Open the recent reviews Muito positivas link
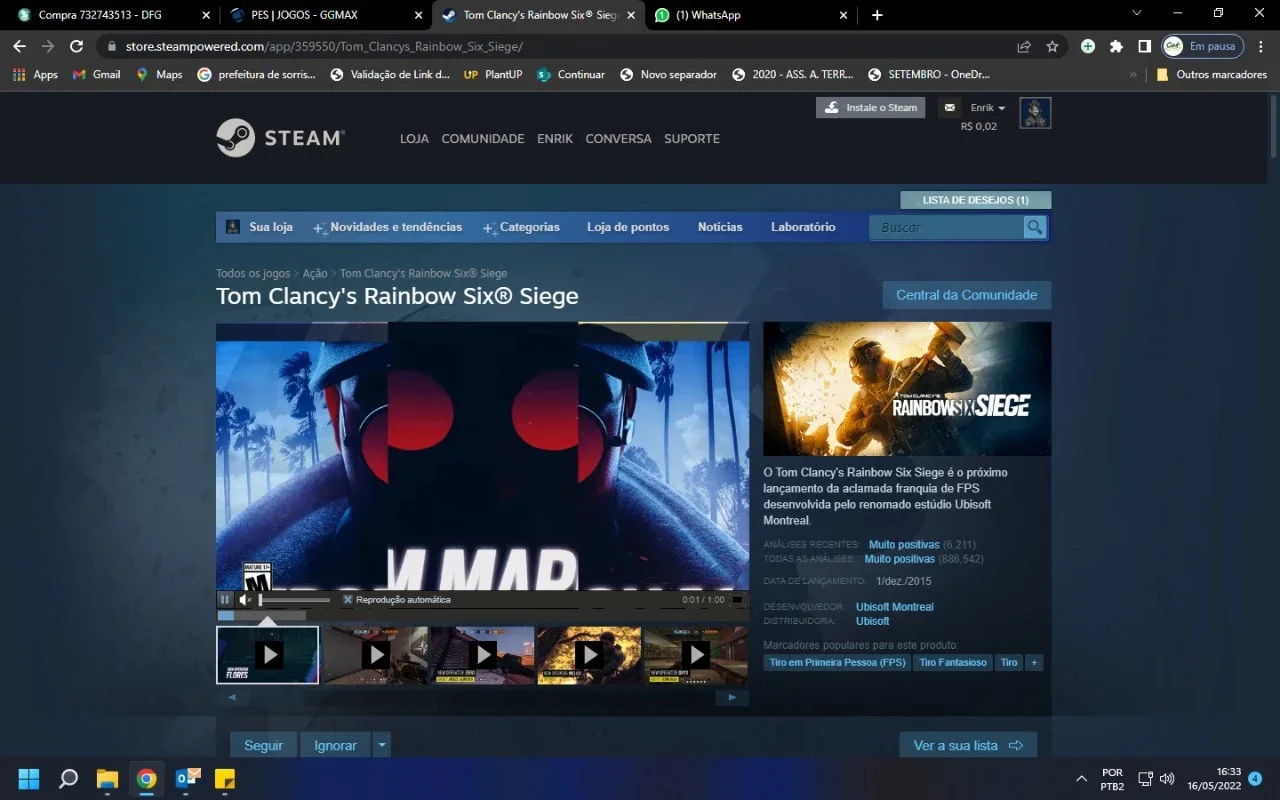This screenshot has height=800, width=1280. pyautogui.click(x=904, y=545)
